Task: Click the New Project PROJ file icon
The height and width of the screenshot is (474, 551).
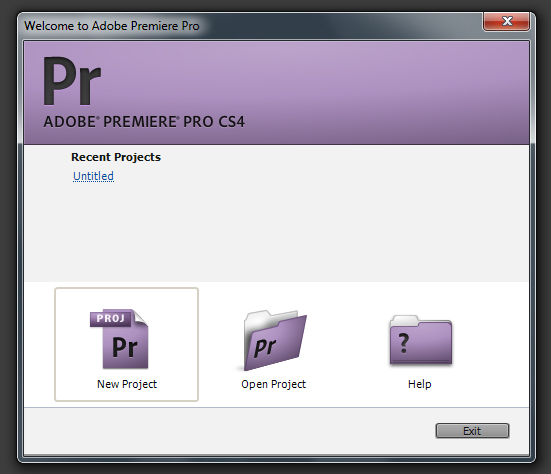Action: point(119,339)
